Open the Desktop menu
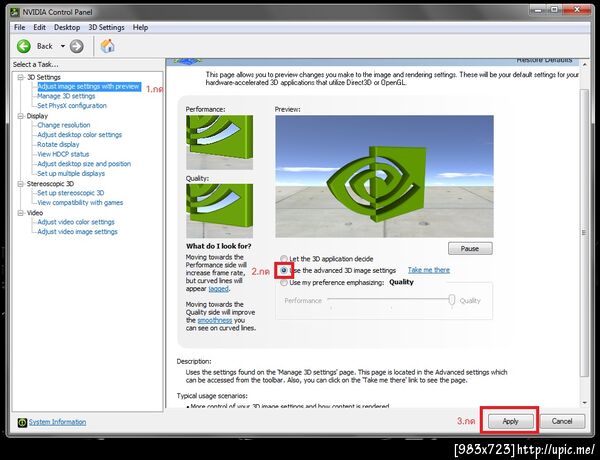600x460 pixels. point(67,28)
